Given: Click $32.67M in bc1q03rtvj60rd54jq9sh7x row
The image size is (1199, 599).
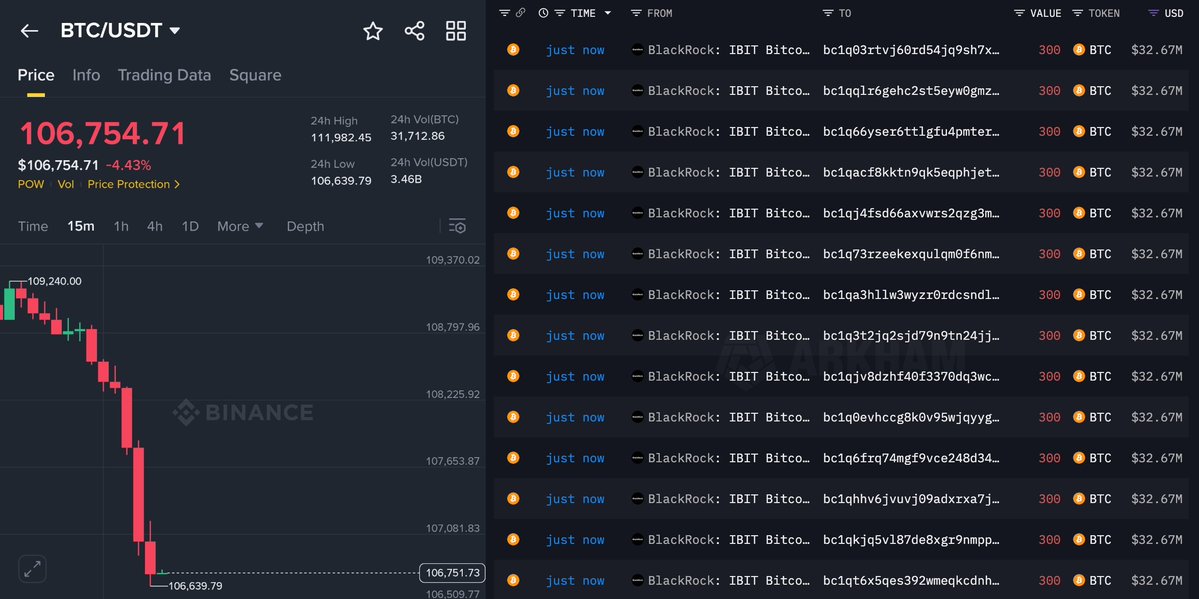Looking at the screenshot, I should point(1156,50).
